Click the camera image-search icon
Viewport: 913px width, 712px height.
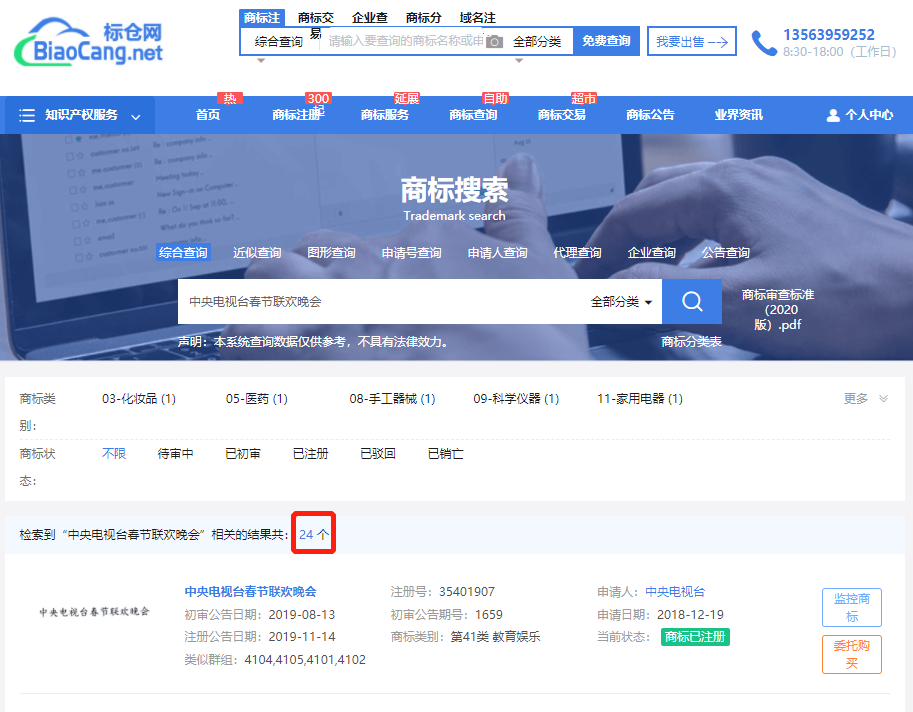click(x=494, y=42)
